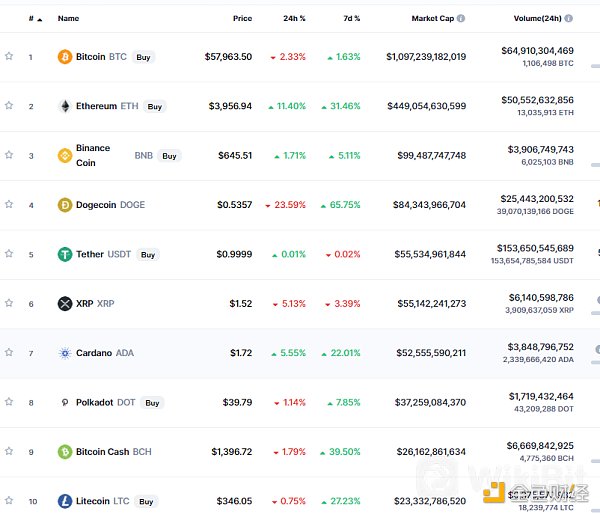Favorite Polkadot with its star
This screenshot has width=600, height=514.
[9, 402]
